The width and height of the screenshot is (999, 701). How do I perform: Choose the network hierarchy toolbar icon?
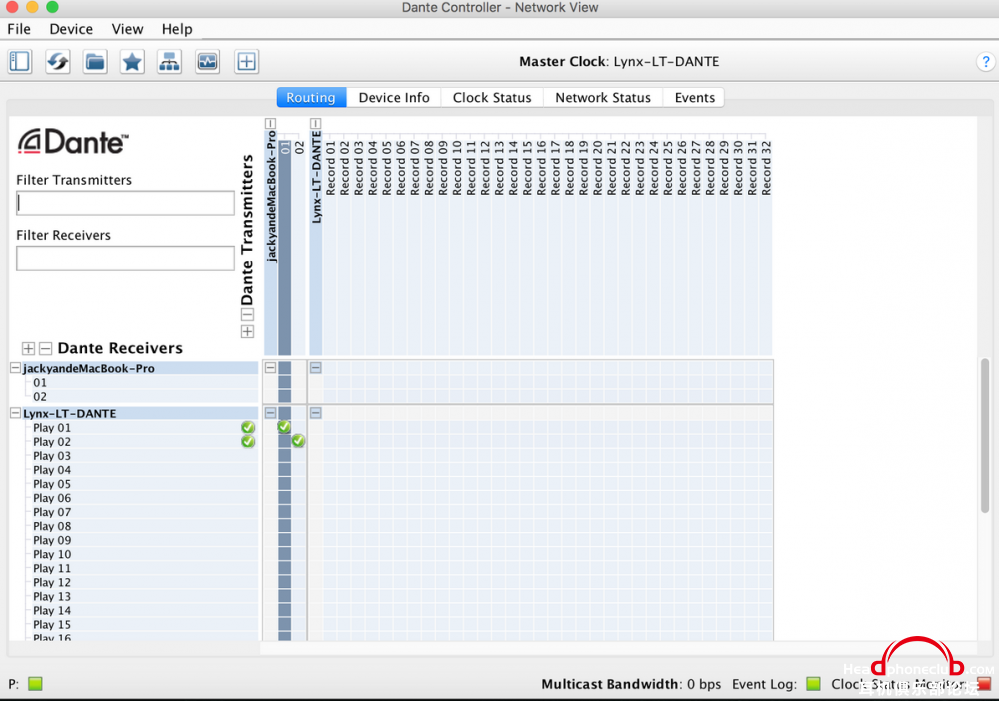169,62
